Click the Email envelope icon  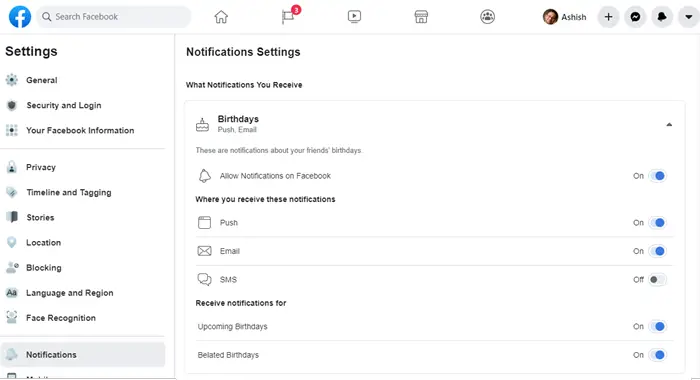point(204,251)
